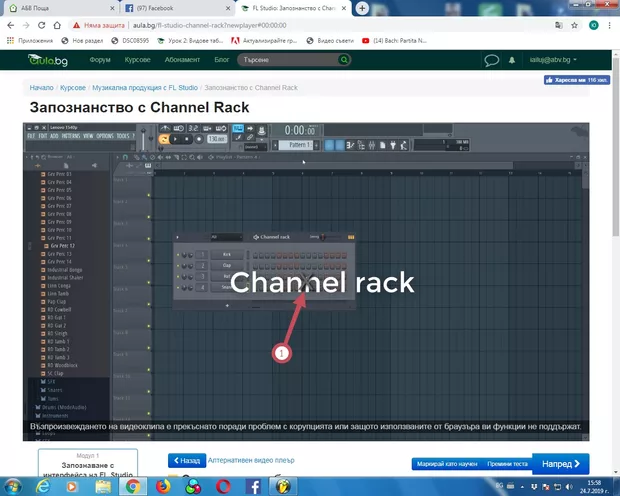Viewport: 620px width, 496px height.
Task: Click the first blue view button in FL toolbar
Action: coord(329,145)
